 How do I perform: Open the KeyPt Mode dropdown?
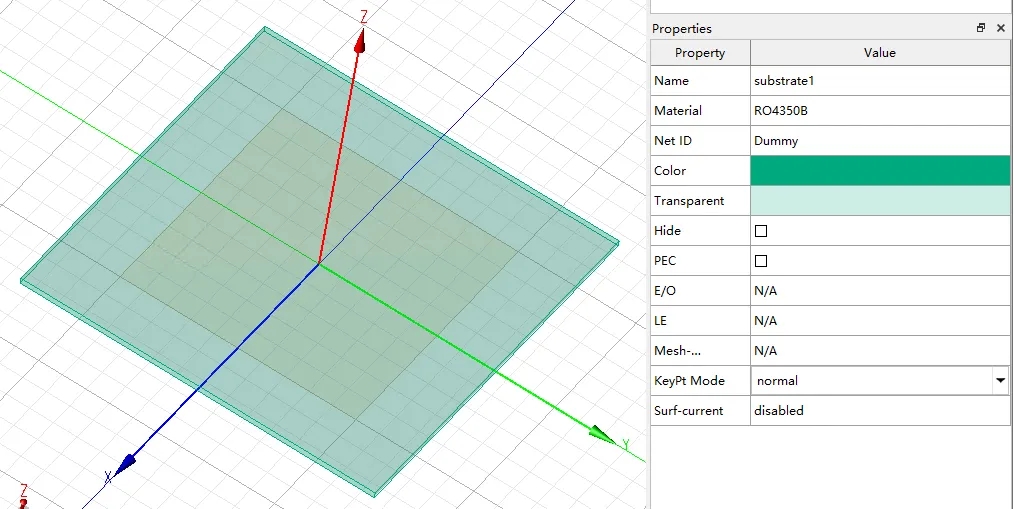pyautogui.click(x=999, y=381)
